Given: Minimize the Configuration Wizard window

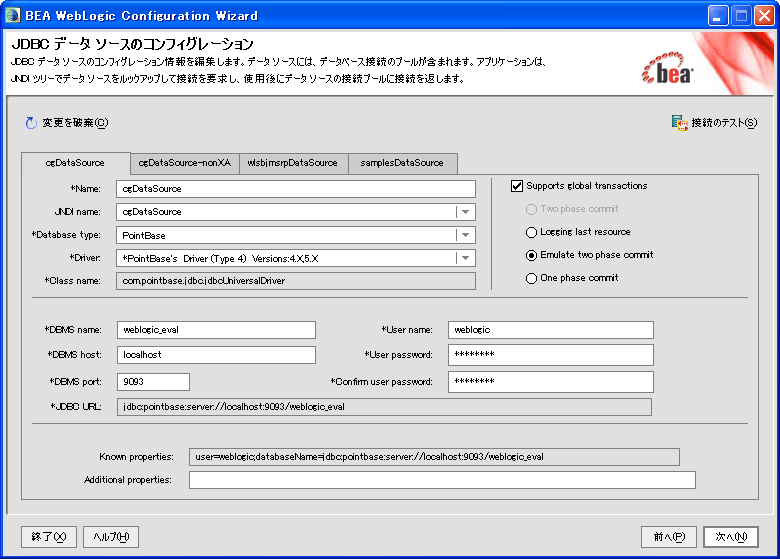Looking at the screenshot, I should [718, 16].
